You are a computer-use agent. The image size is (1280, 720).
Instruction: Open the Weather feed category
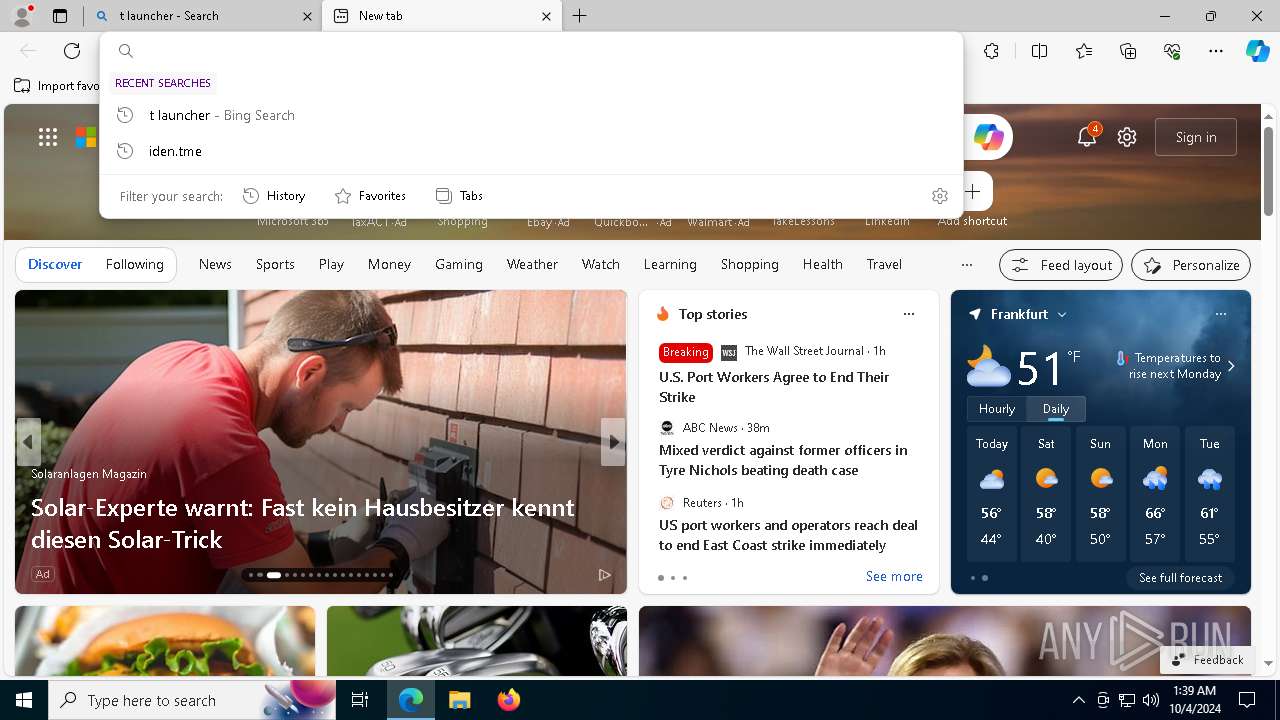coord(532,265)
